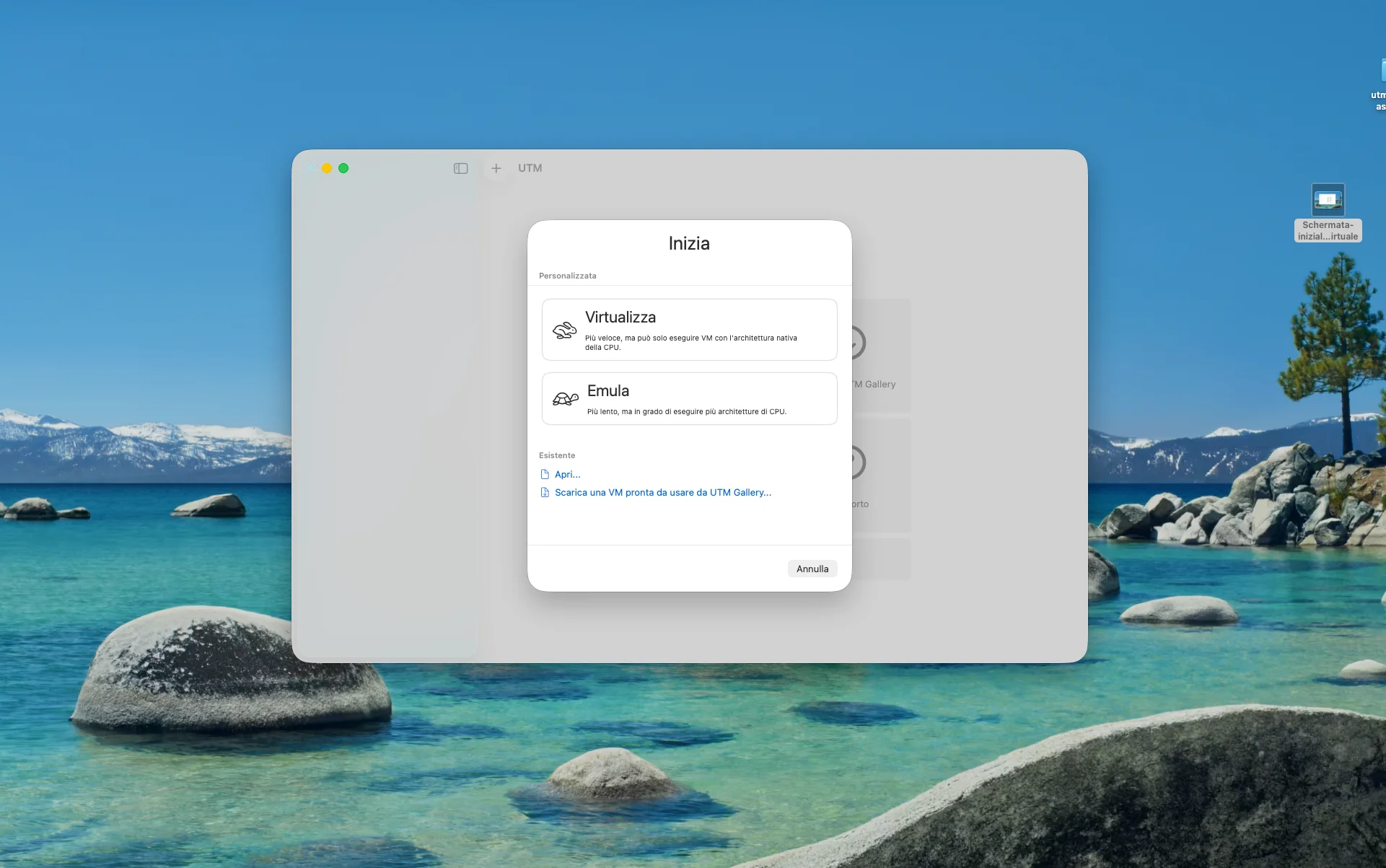Select the rabbit Virtualizza icon
The width and height of the screenshot is (1386, 868).
[x=564, y=330]
